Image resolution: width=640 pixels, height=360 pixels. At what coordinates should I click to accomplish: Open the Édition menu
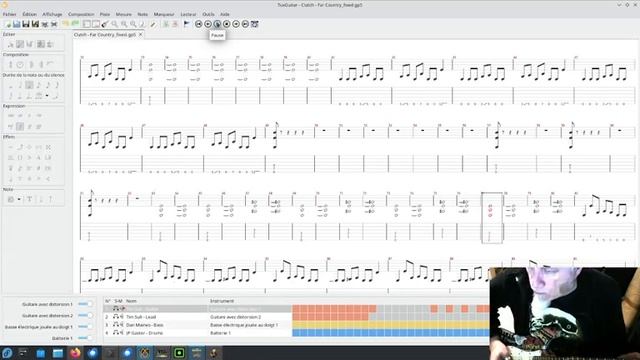(29, 14)
